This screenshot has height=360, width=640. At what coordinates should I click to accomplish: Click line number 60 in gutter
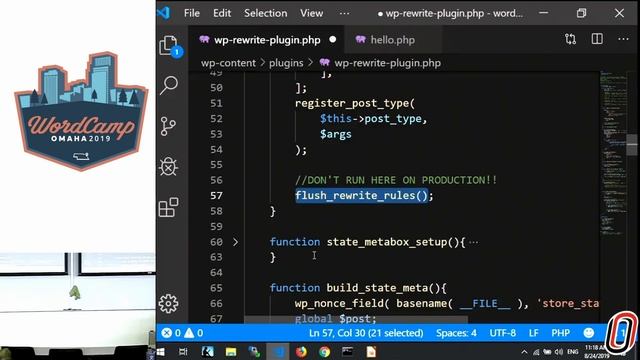pyautogui.click(x=216, y=242)
